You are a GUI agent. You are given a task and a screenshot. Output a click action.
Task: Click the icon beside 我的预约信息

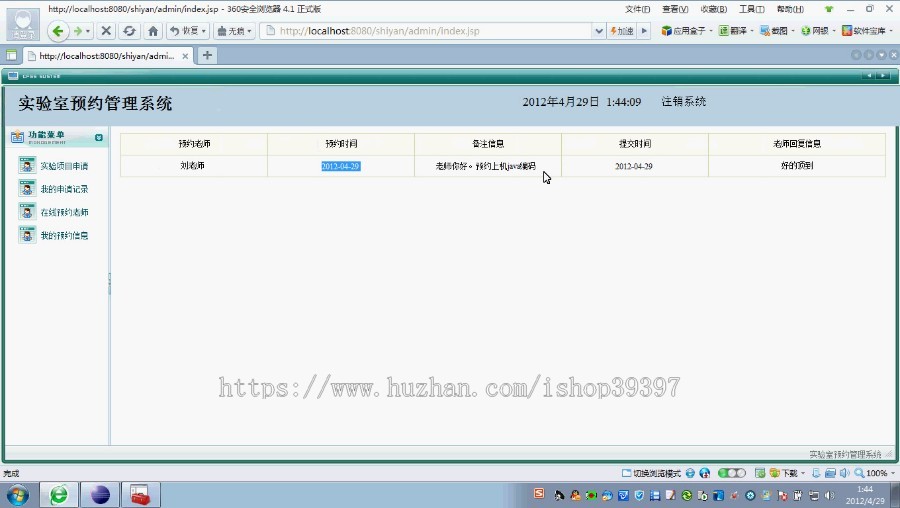coord(27,235)
